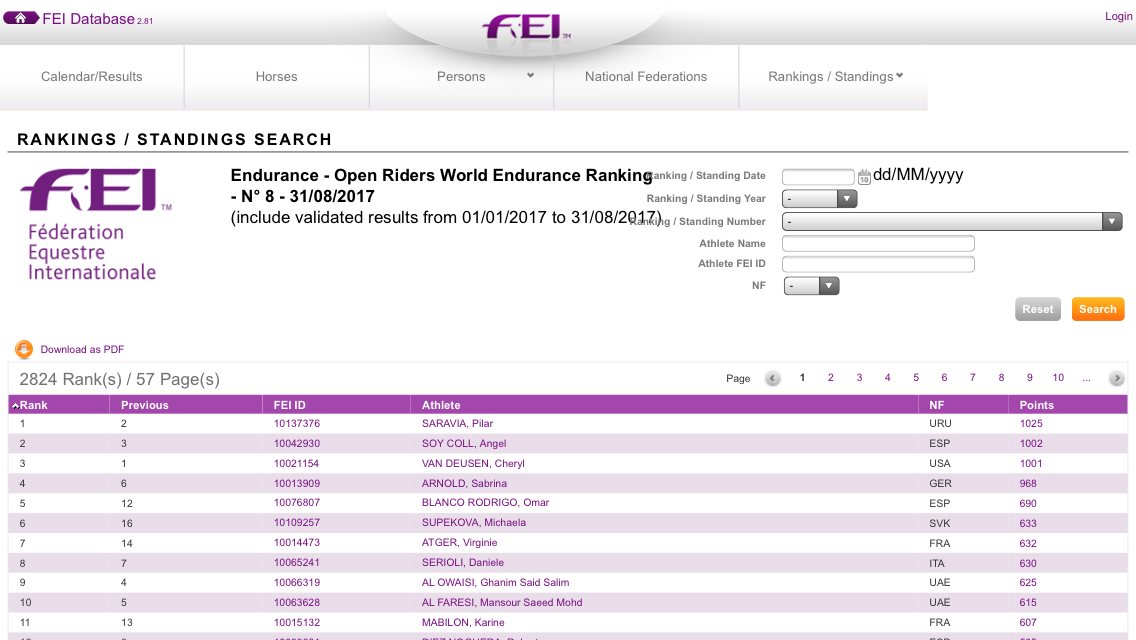The height and width of the screenshot is (640, 1136).
Task: Click the FEI Database title link
Action: click(88, 20)
